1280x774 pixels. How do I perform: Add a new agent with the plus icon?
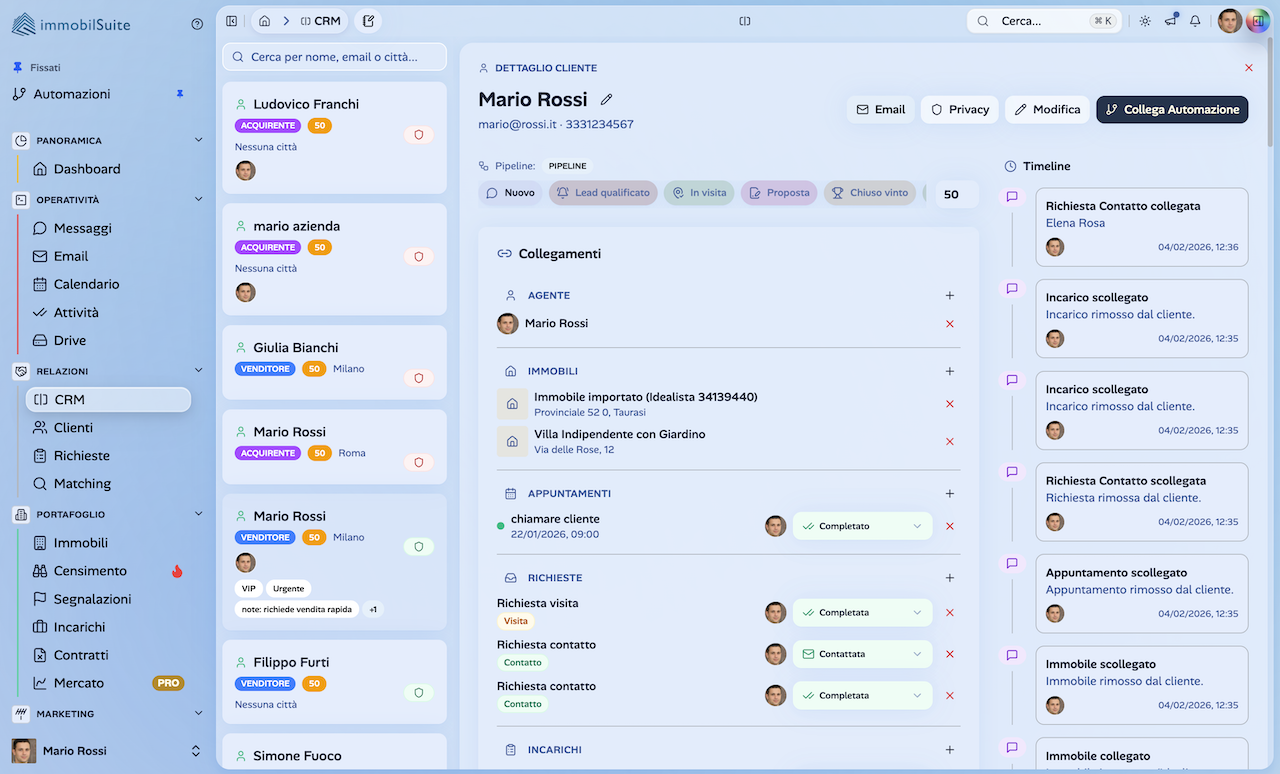949,295
